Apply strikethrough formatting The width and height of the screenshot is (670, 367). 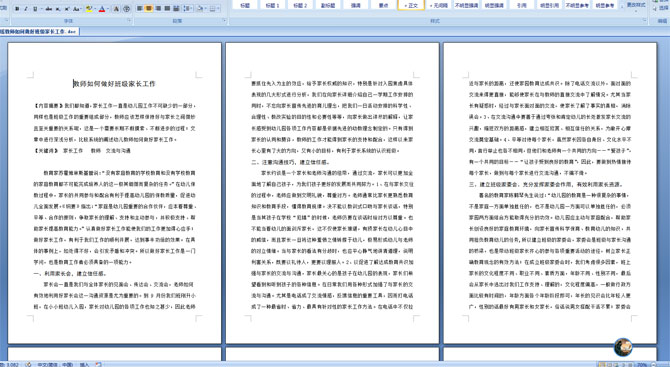(49, 9)
